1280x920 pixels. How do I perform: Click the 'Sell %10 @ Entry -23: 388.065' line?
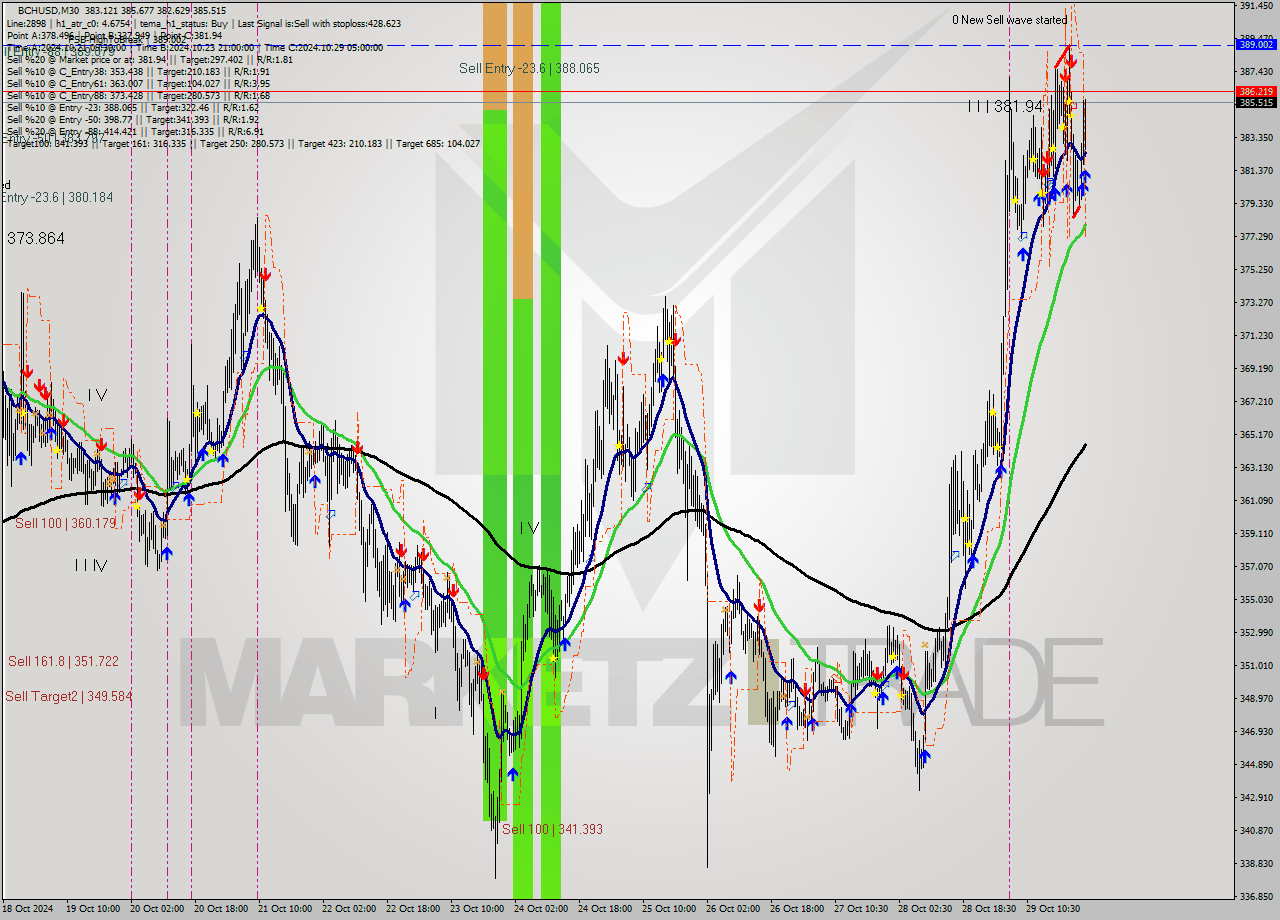[132, 108]
